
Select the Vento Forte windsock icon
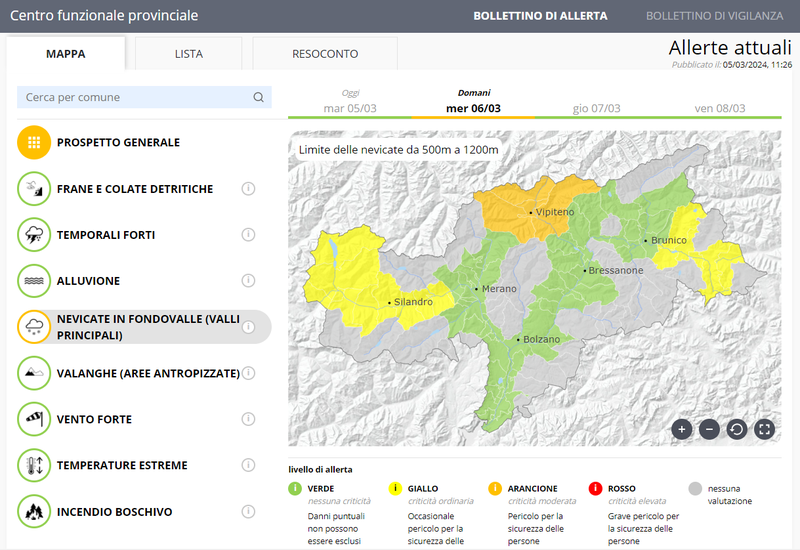tap(34, 419)
